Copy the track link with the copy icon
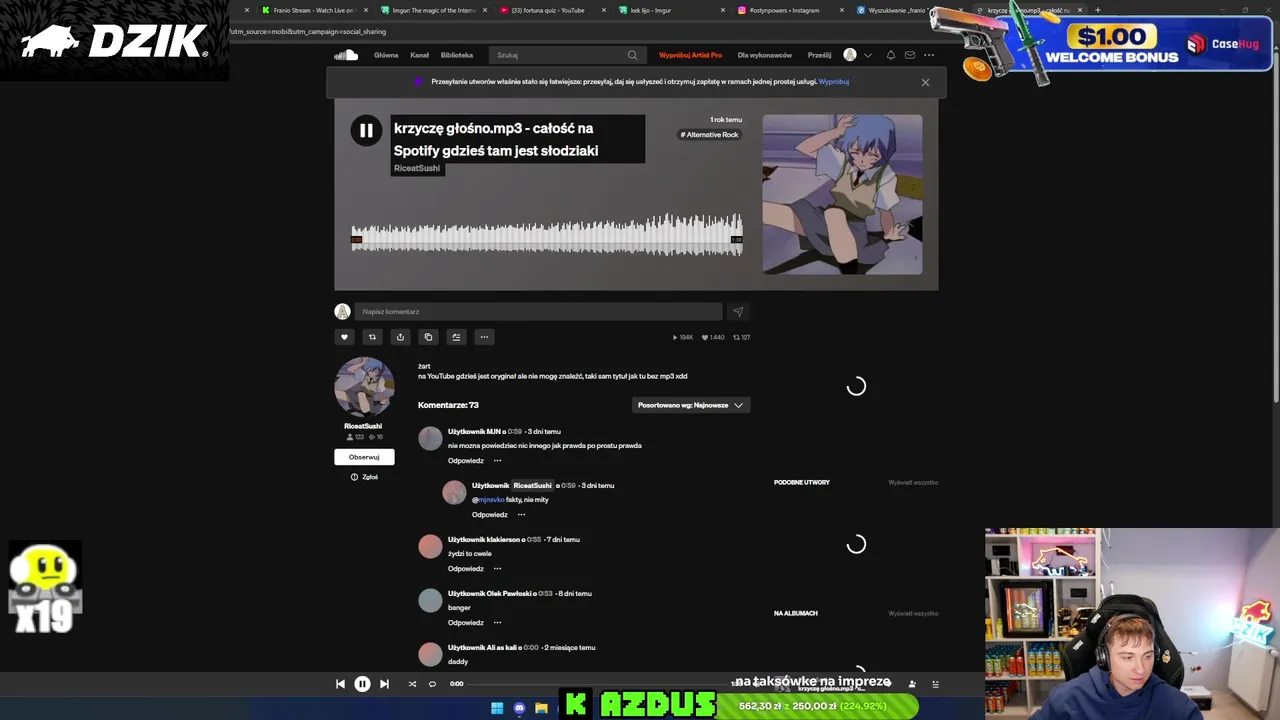Viewport: 1280px width, 720px height. pos(428,337)
